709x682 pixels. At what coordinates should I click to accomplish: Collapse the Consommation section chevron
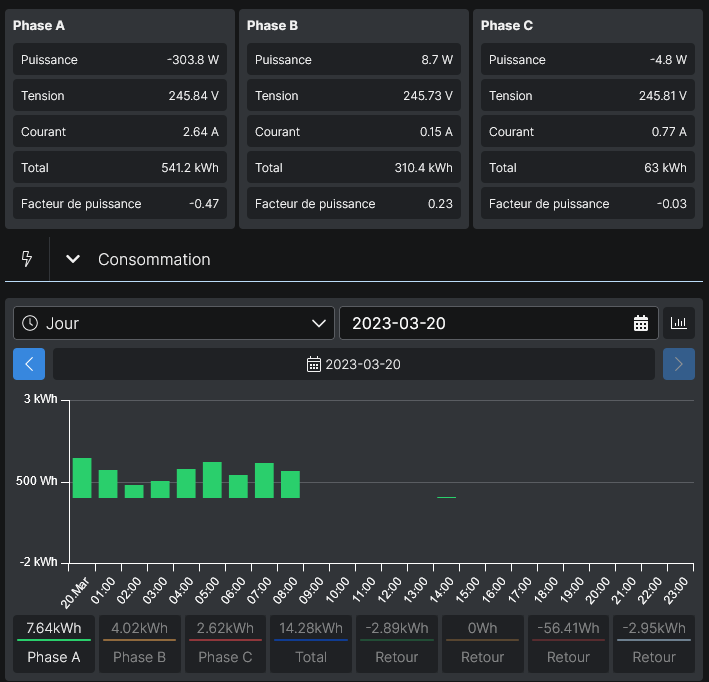(x=73, y=259)
